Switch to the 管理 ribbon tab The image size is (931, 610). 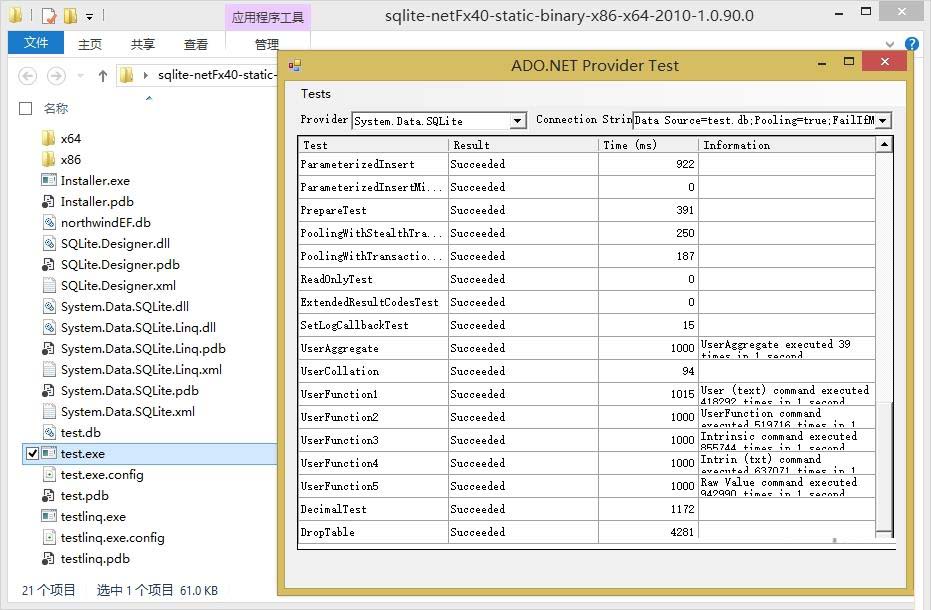(x=266, y=44)
